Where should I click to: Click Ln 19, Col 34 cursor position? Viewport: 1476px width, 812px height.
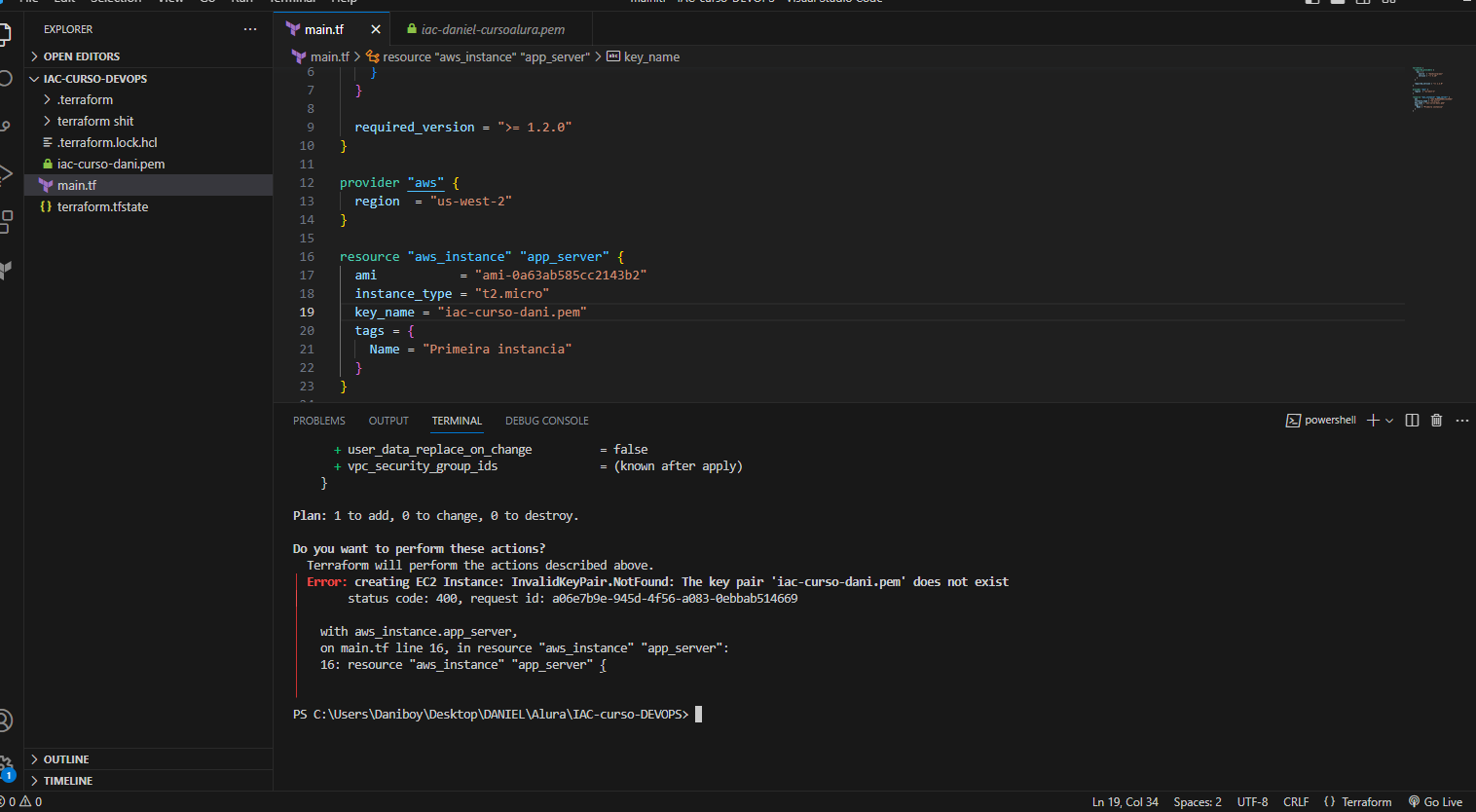[x=1125, y=802]
